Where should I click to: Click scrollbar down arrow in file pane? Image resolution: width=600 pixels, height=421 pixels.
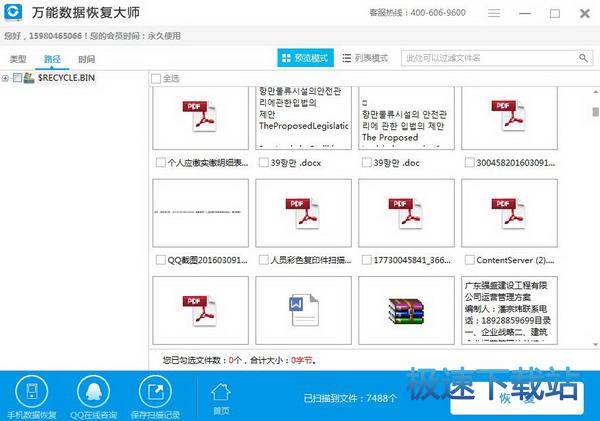pyautogui.click(x=595, y=345)
